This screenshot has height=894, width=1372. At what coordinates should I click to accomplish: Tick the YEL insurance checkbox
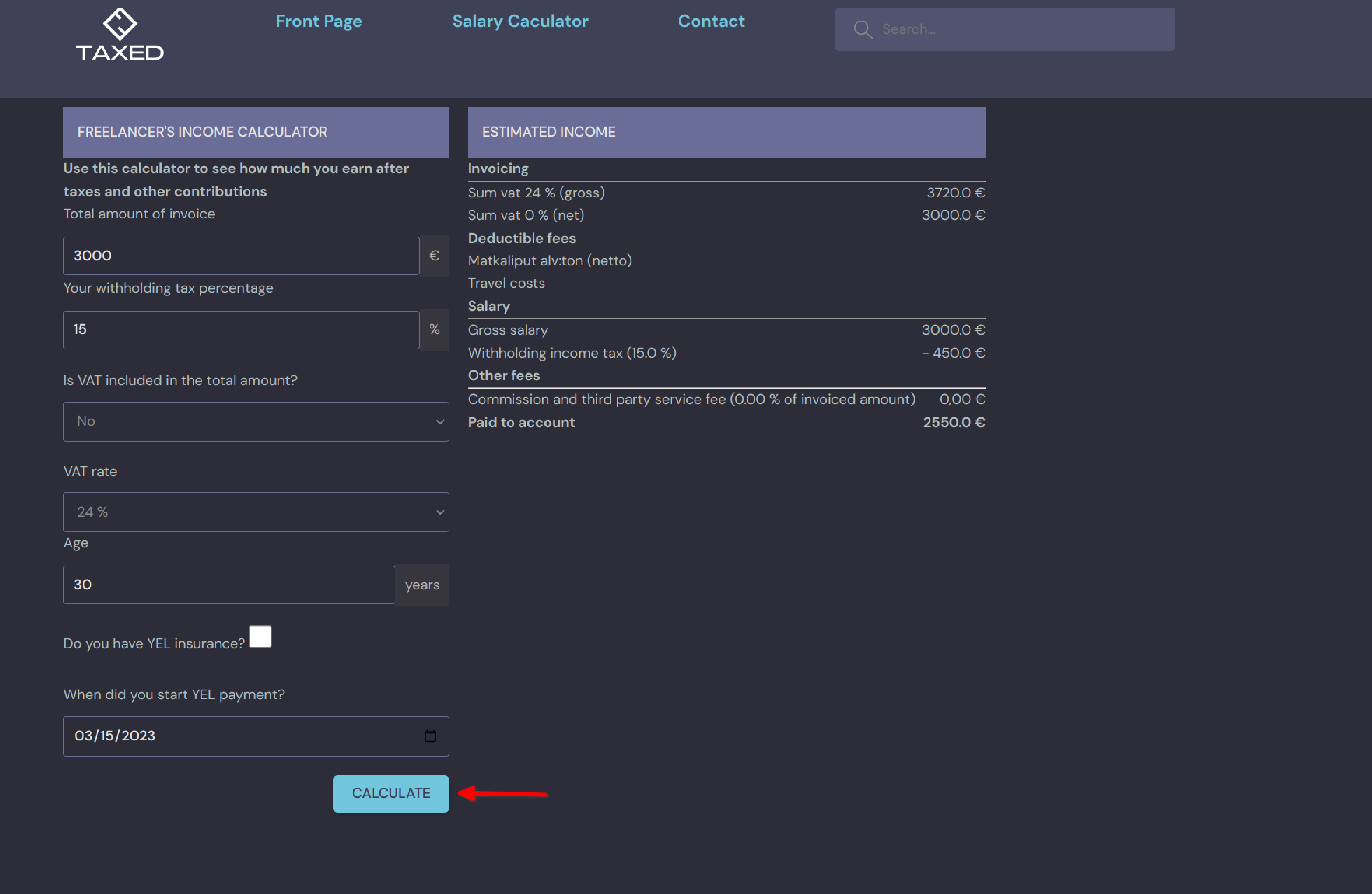261,637
